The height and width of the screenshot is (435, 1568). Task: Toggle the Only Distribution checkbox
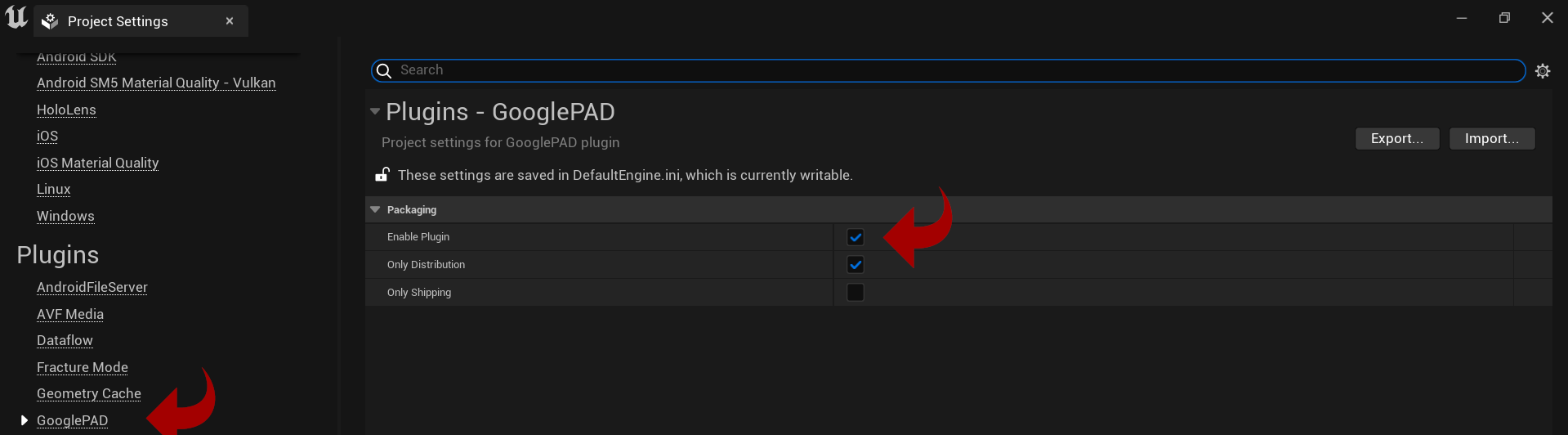[x=855, y=265]
